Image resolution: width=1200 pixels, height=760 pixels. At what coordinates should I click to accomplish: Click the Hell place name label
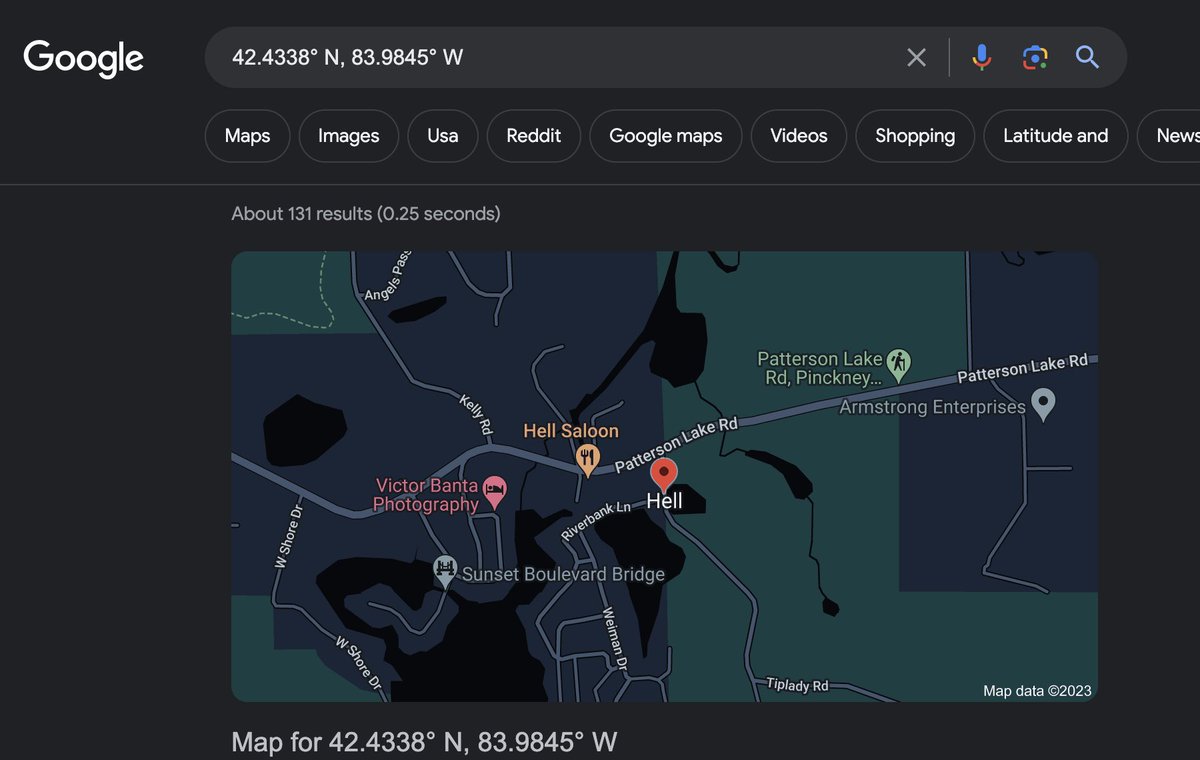pos(664,501)
